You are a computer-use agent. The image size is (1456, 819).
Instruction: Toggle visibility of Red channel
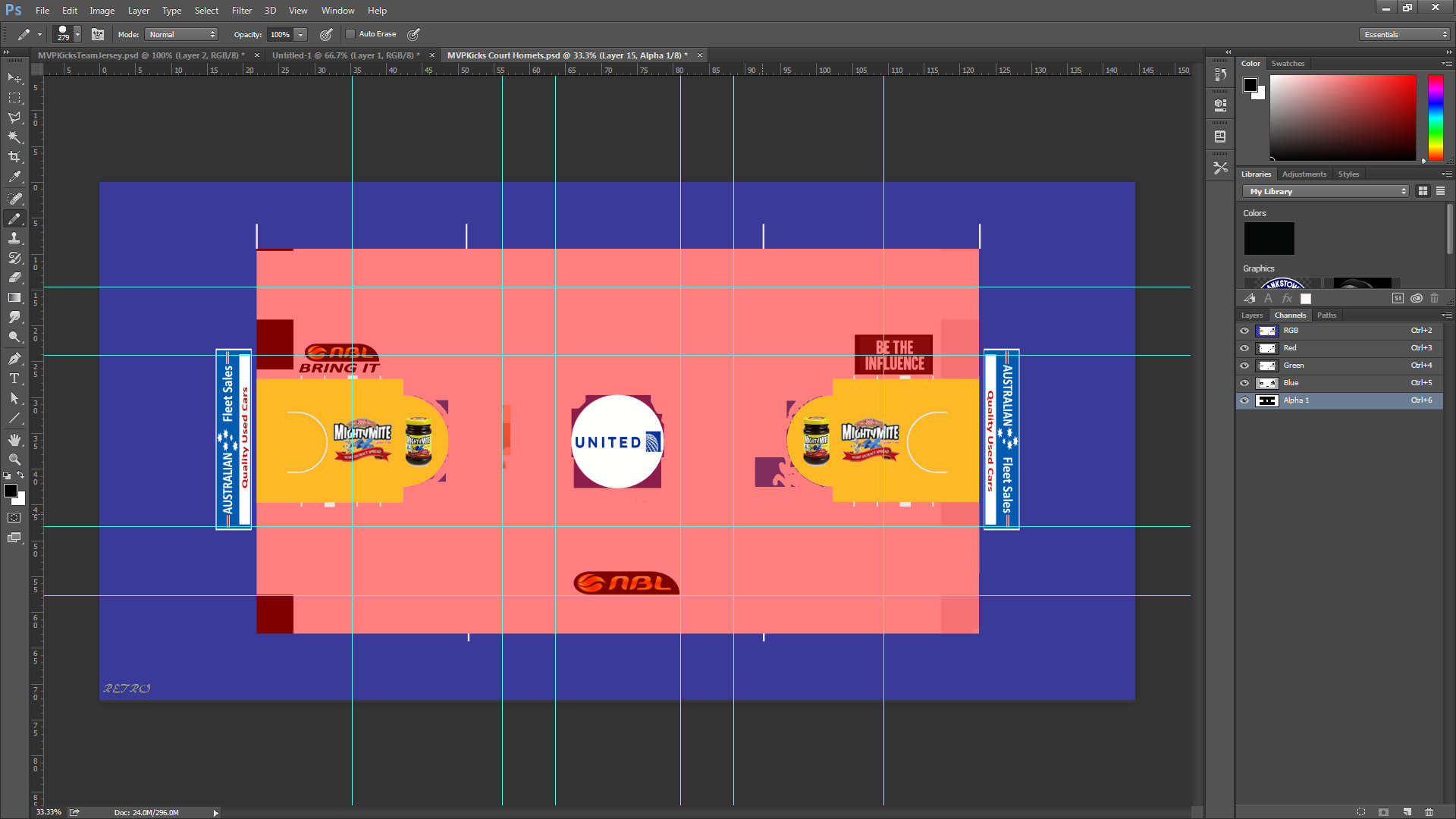[1244, 348]
